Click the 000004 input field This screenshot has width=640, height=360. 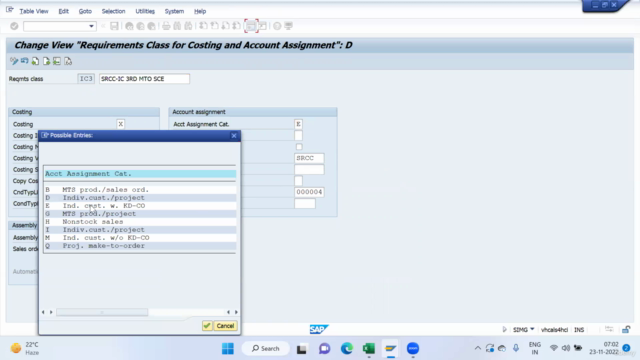pyautogui.click(x=309, y=192)
